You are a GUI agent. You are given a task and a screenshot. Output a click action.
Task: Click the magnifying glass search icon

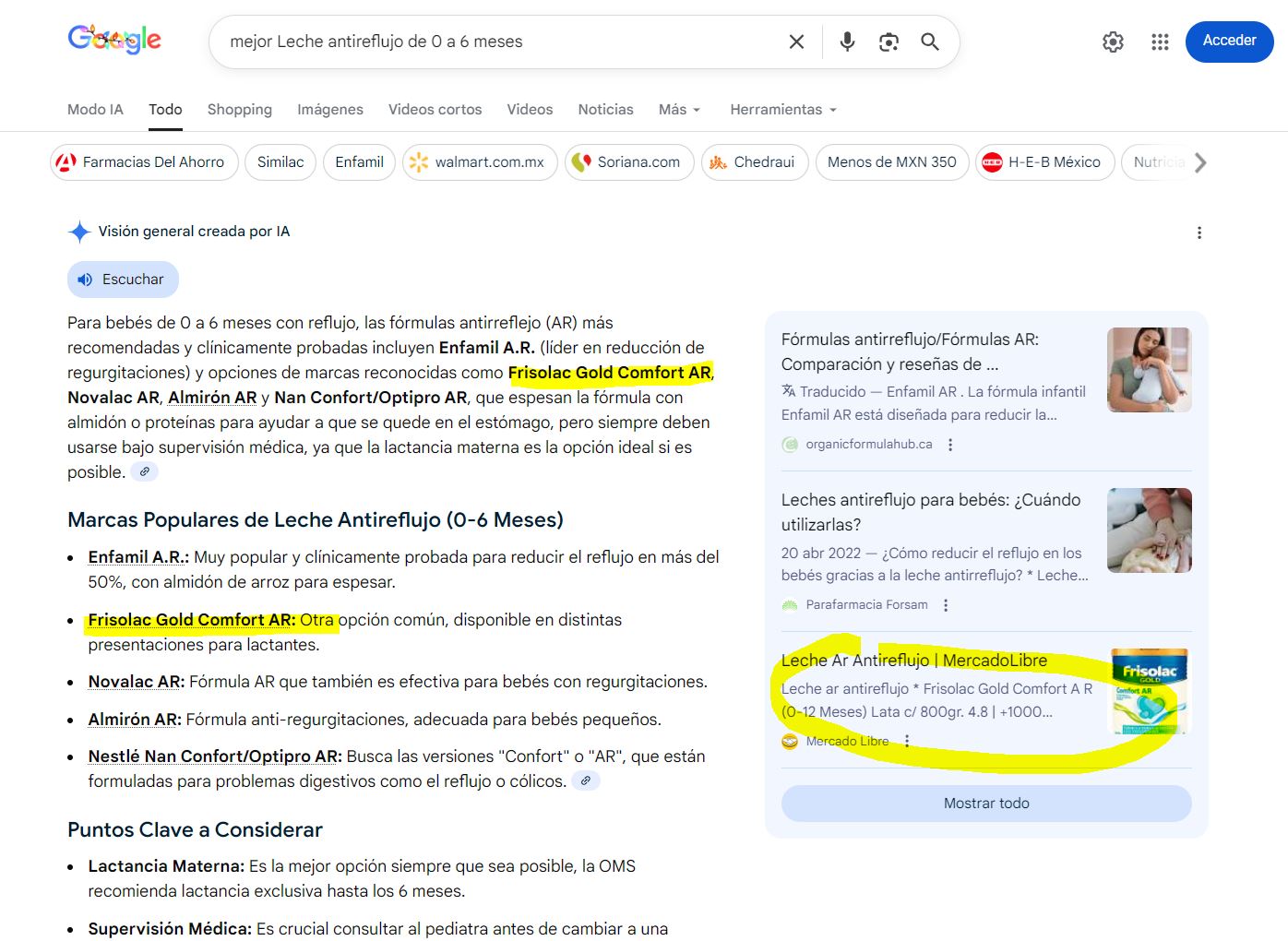pos(930,42)
